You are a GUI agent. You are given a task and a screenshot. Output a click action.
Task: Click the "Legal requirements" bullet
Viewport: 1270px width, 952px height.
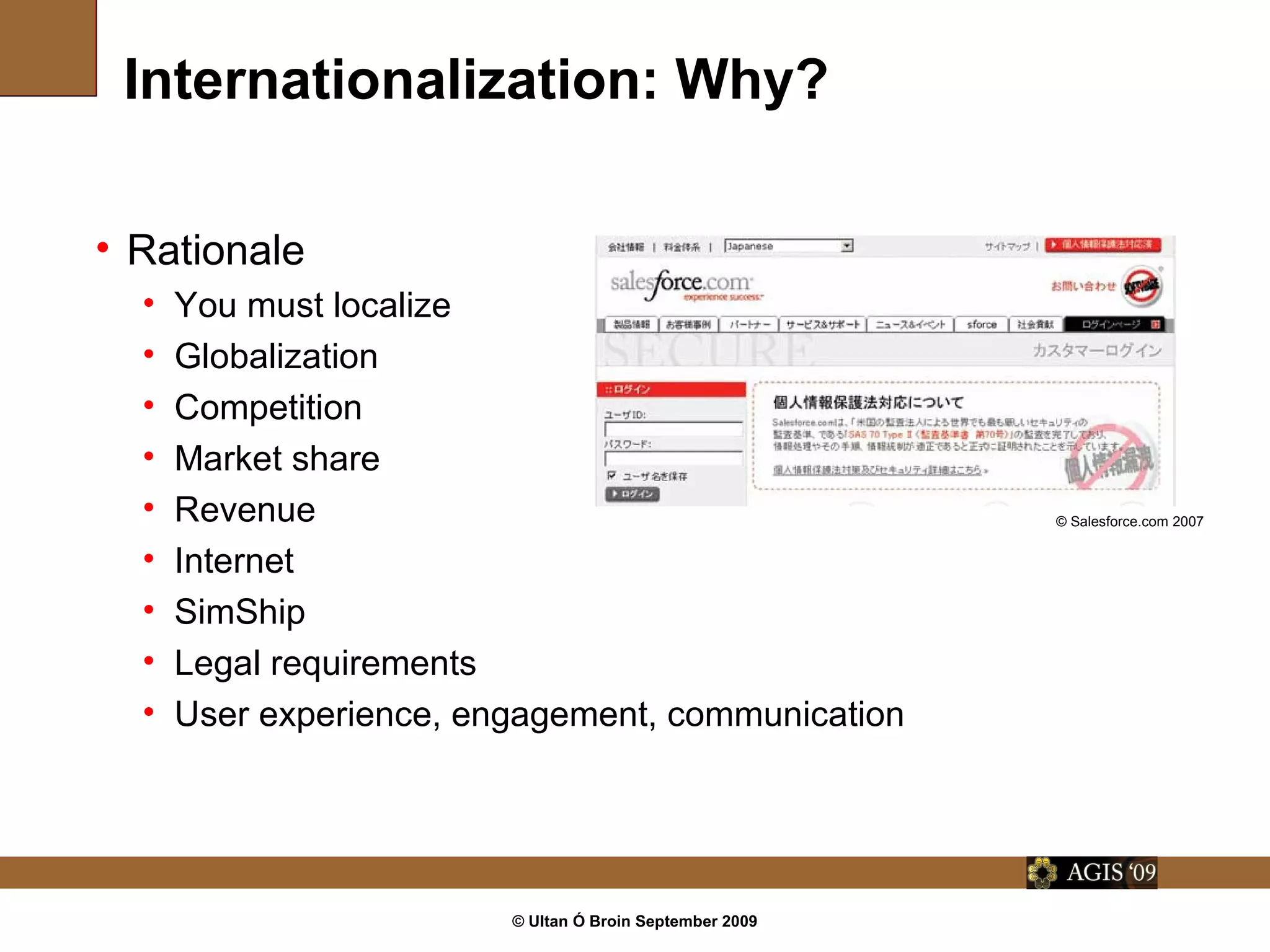pos(326,664)
